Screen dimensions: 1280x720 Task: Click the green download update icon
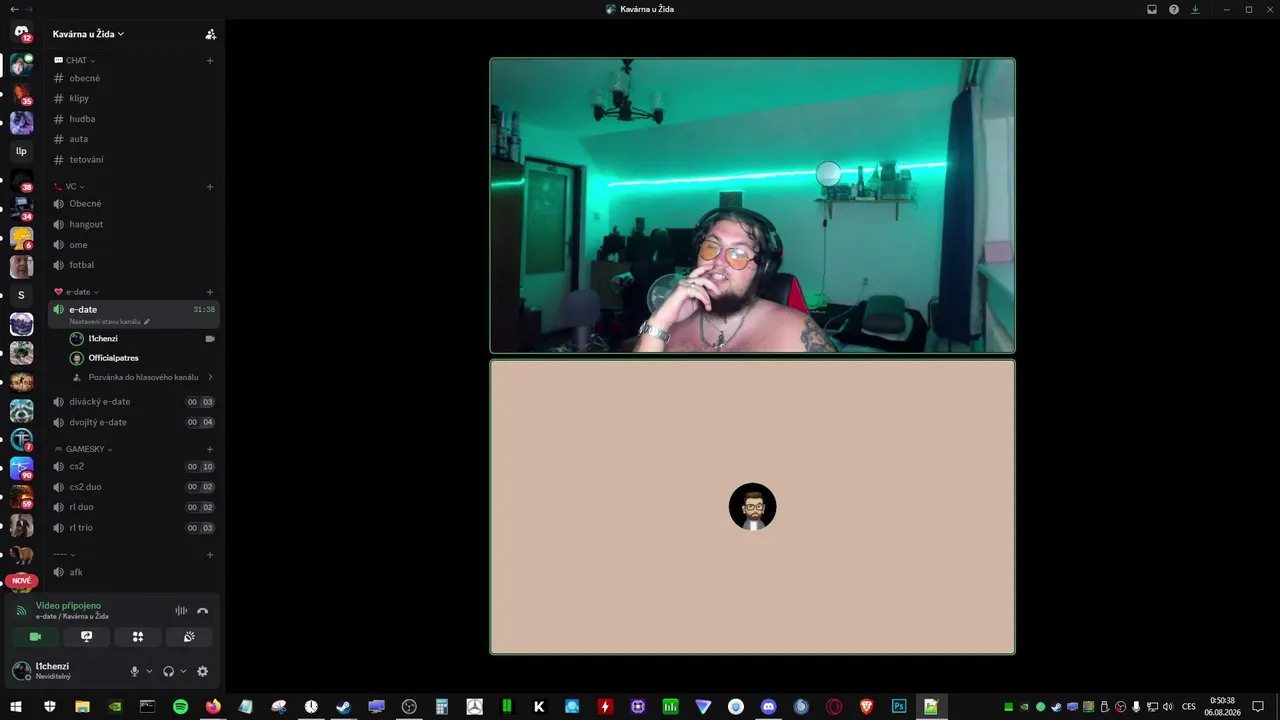tap(1195, 9)
